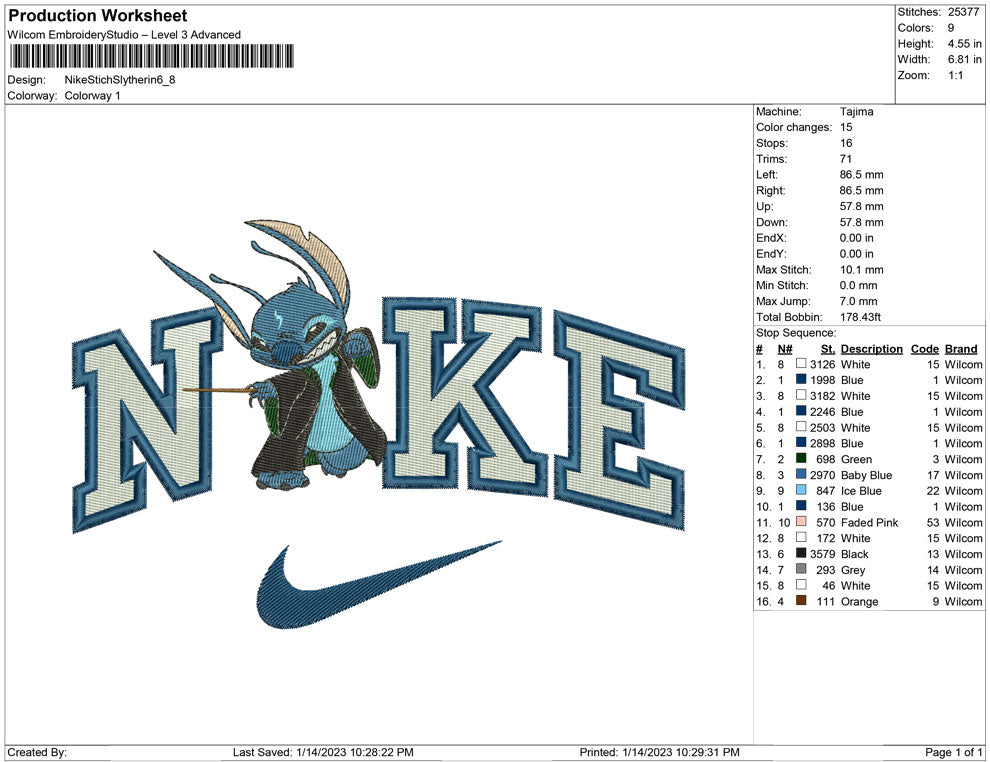This screenshot has height=762, width=990.
Task: Click the Description column header
Action: (871, 349)
